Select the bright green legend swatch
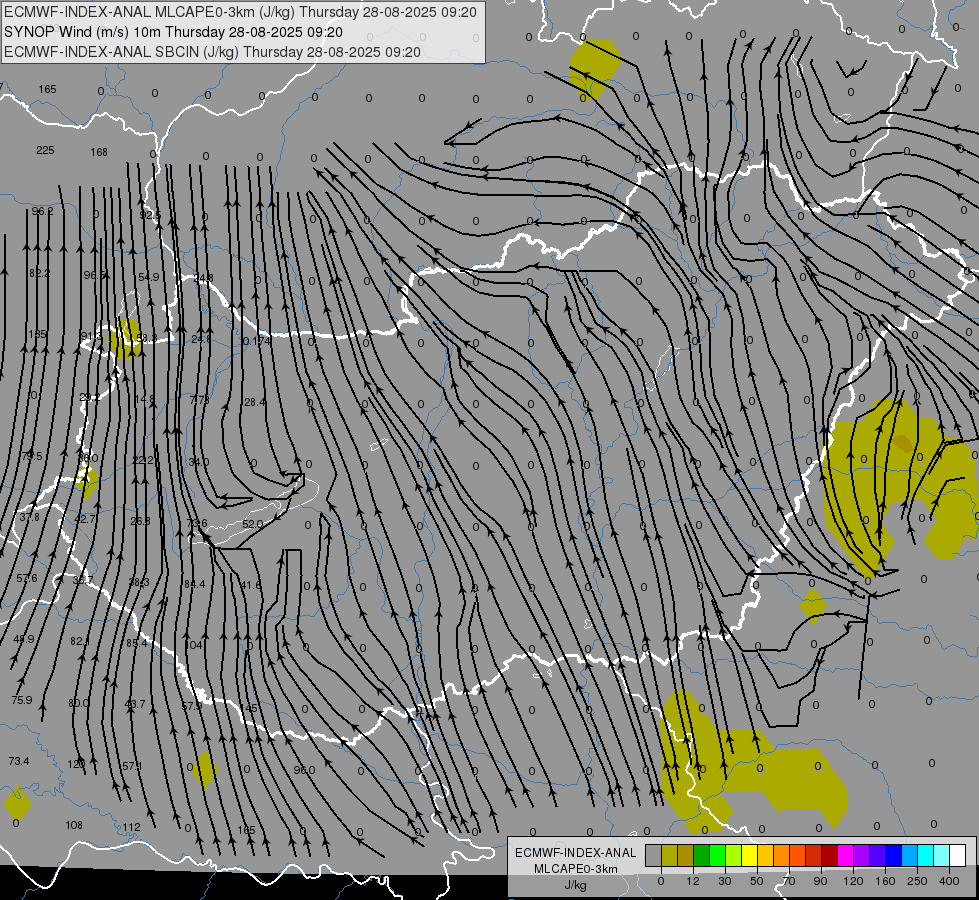Screen dimensions: 979x900 click(x=717, y=856)
